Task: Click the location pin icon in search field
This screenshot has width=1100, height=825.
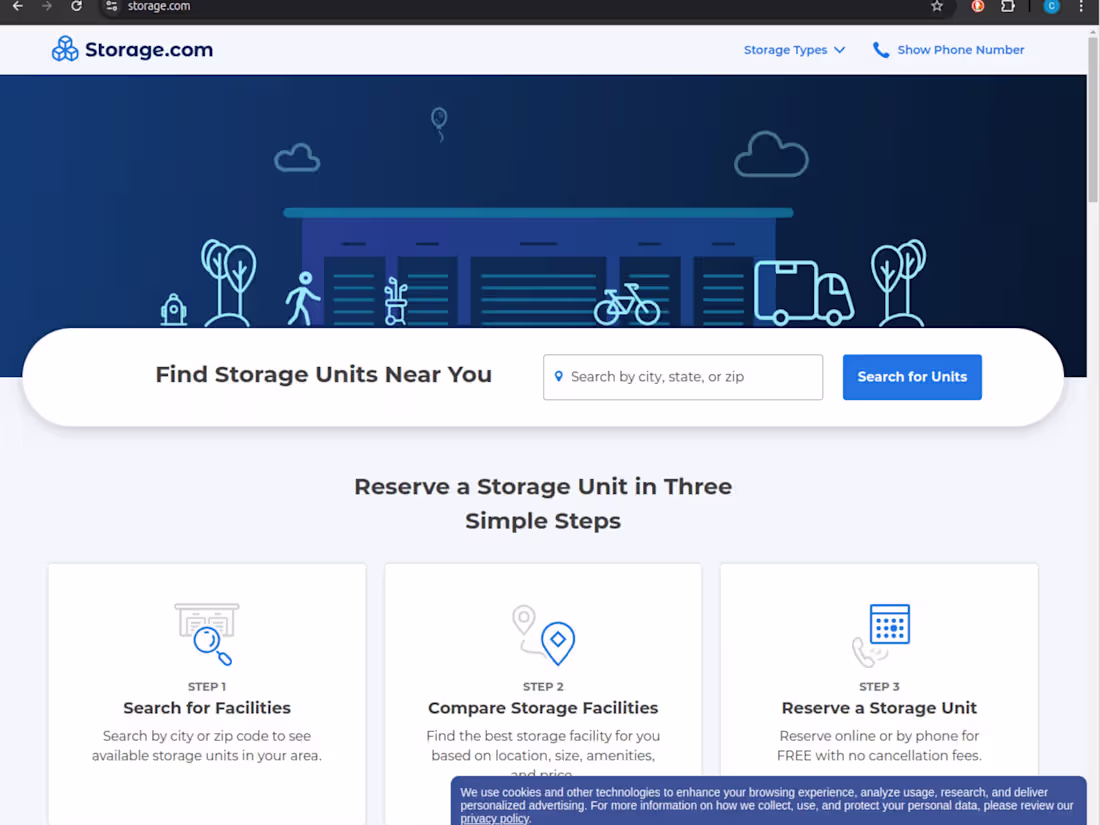Action: tap(558, 377)
